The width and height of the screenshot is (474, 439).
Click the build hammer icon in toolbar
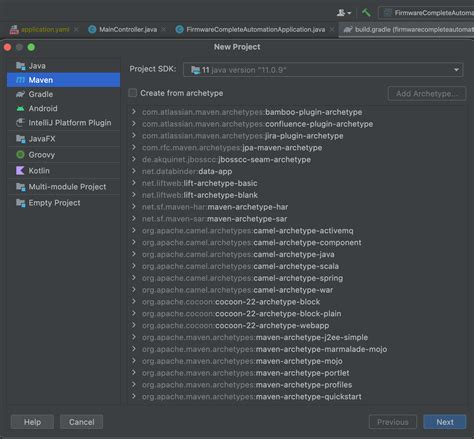click(366, 13)
